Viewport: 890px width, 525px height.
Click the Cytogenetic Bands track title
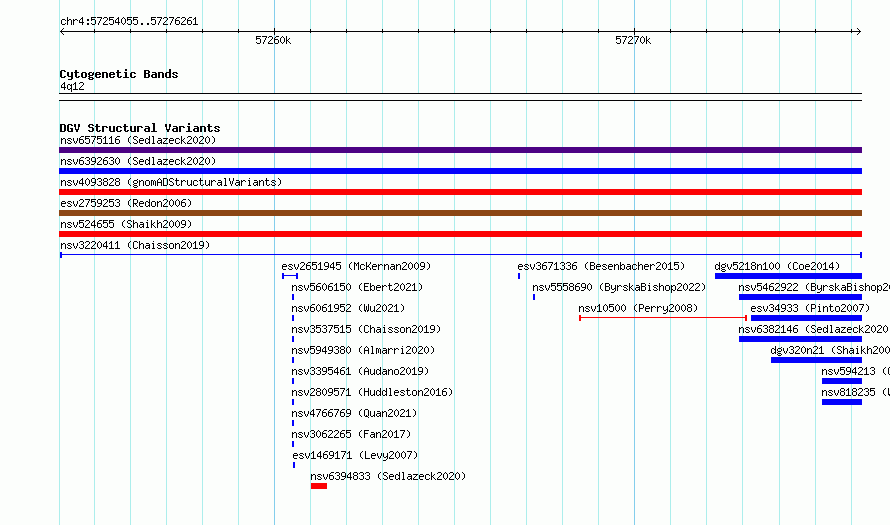pos(119,74)
